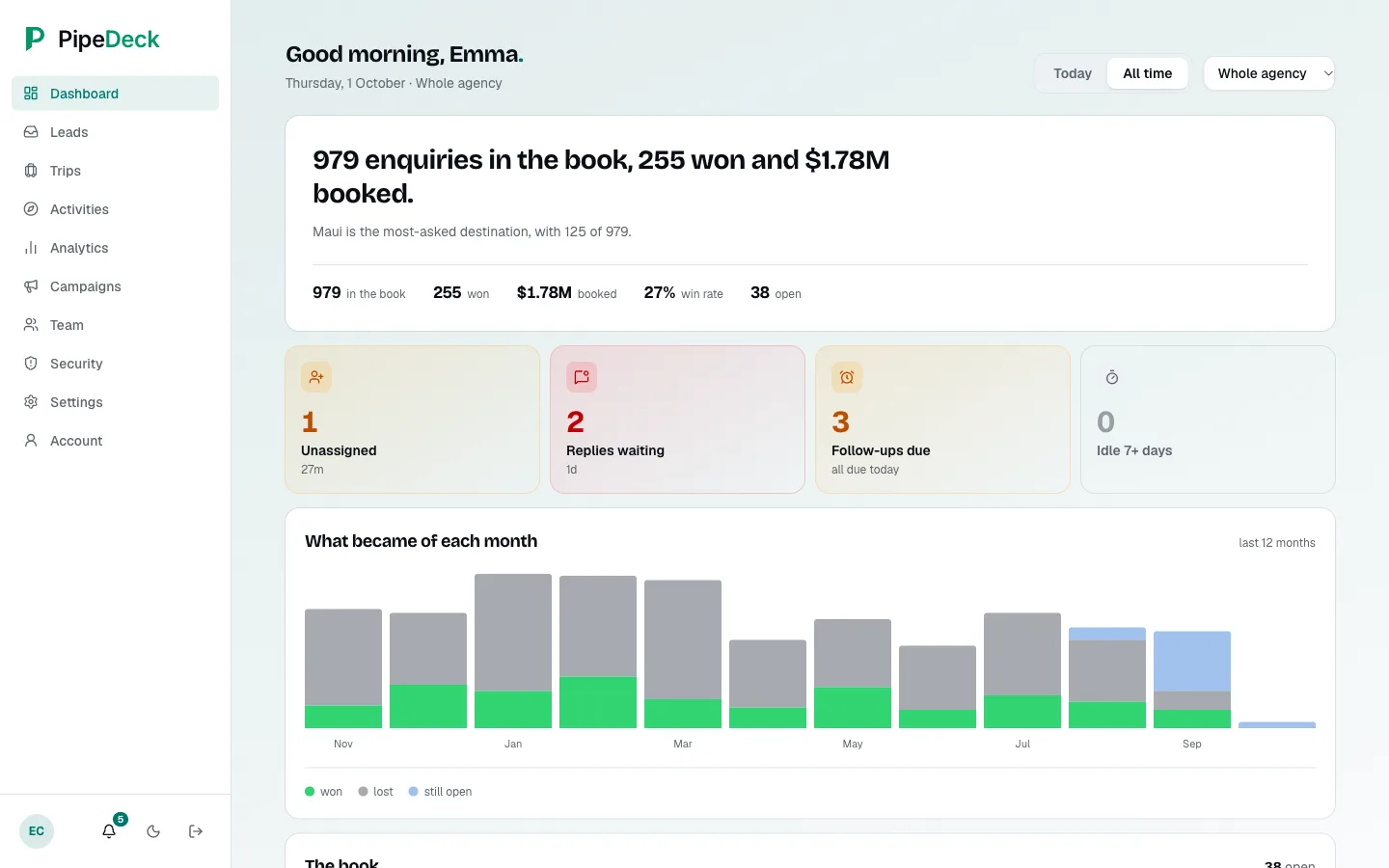Open the Trips section
Viewport: 1389px width, 868px height.
point(115,171)
